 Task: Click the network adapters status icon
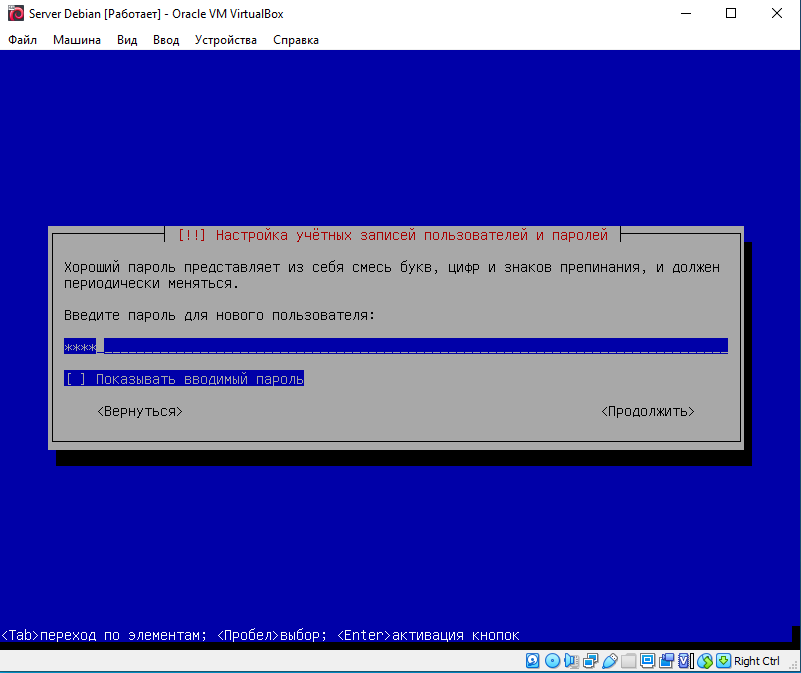pos(590,661)
